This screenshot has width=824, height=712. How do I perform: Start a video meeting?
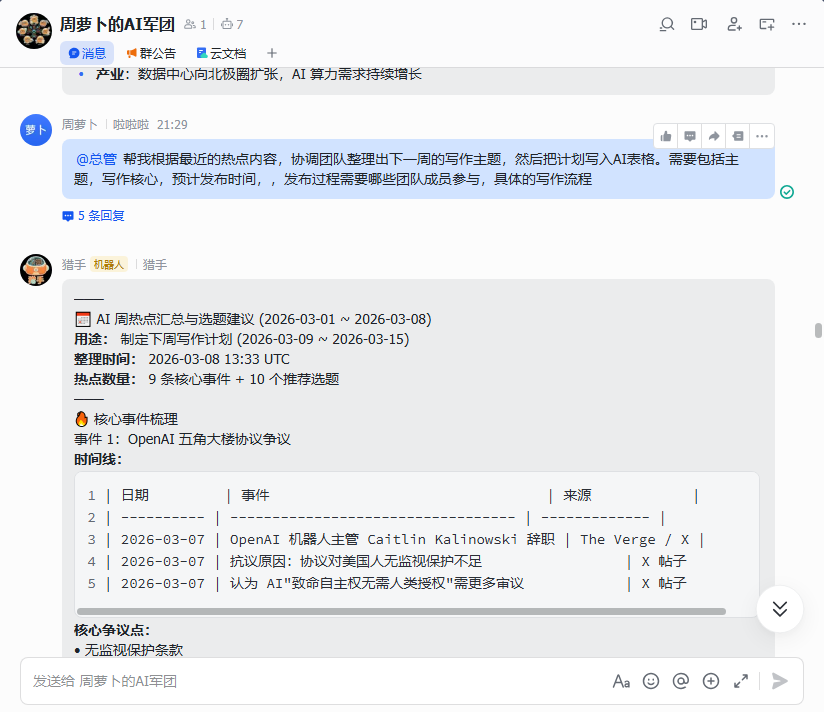pyautogui.click(x=699, y=24)
